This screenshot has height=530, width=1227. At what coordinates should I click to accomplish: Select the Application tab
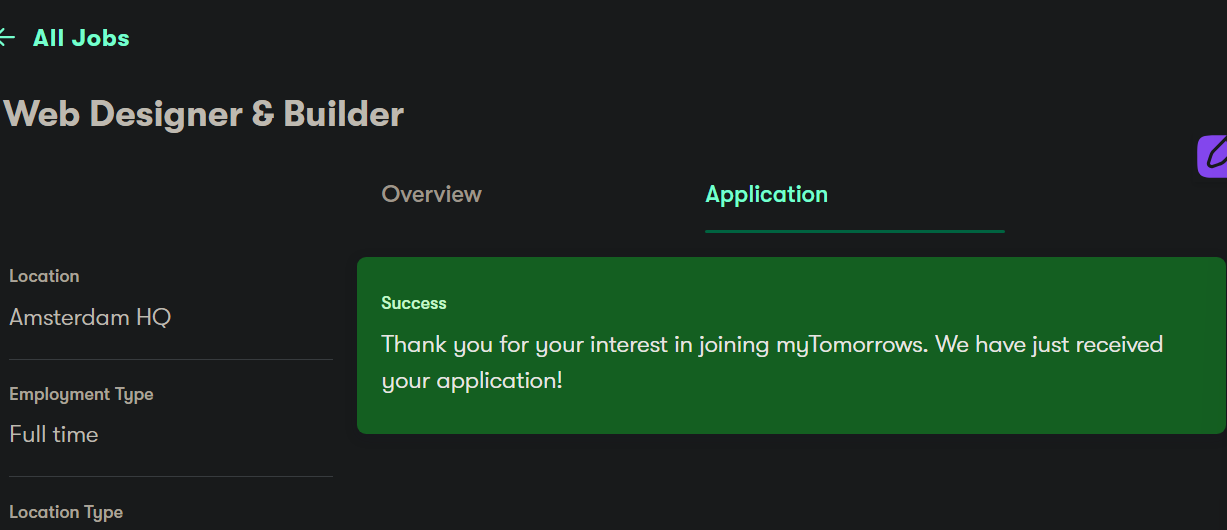(766, 194)
